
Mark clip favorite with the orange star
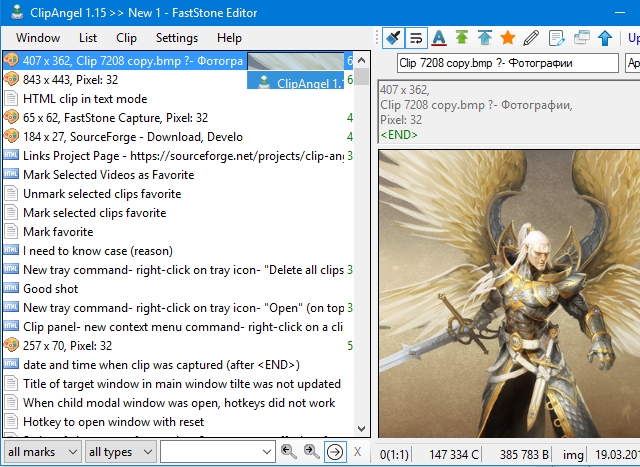[x=507, y=38]
